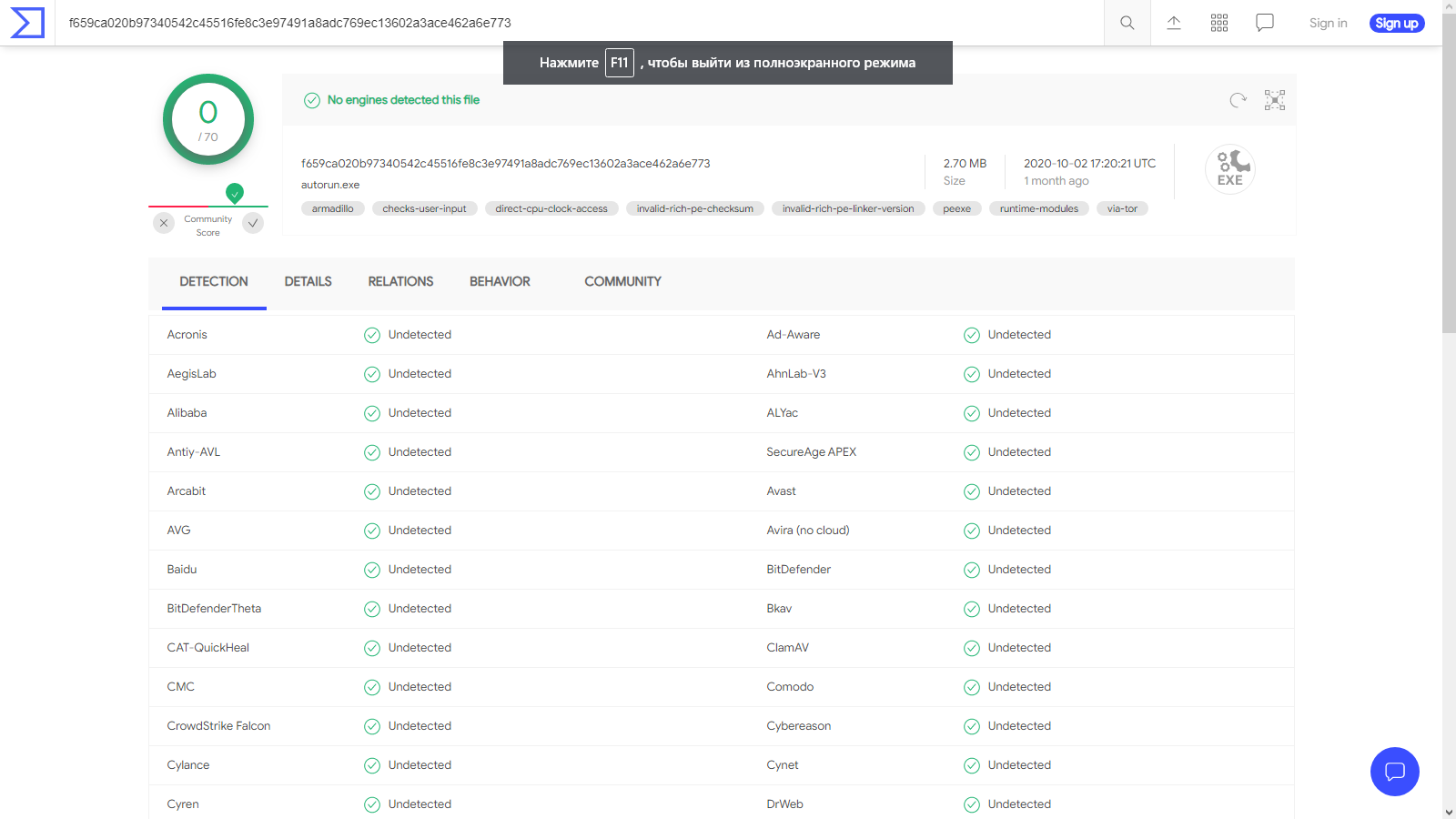1456x819 pixels.
Task: Click the green check beside 'No engines detected'
Action: pos(312,100)
